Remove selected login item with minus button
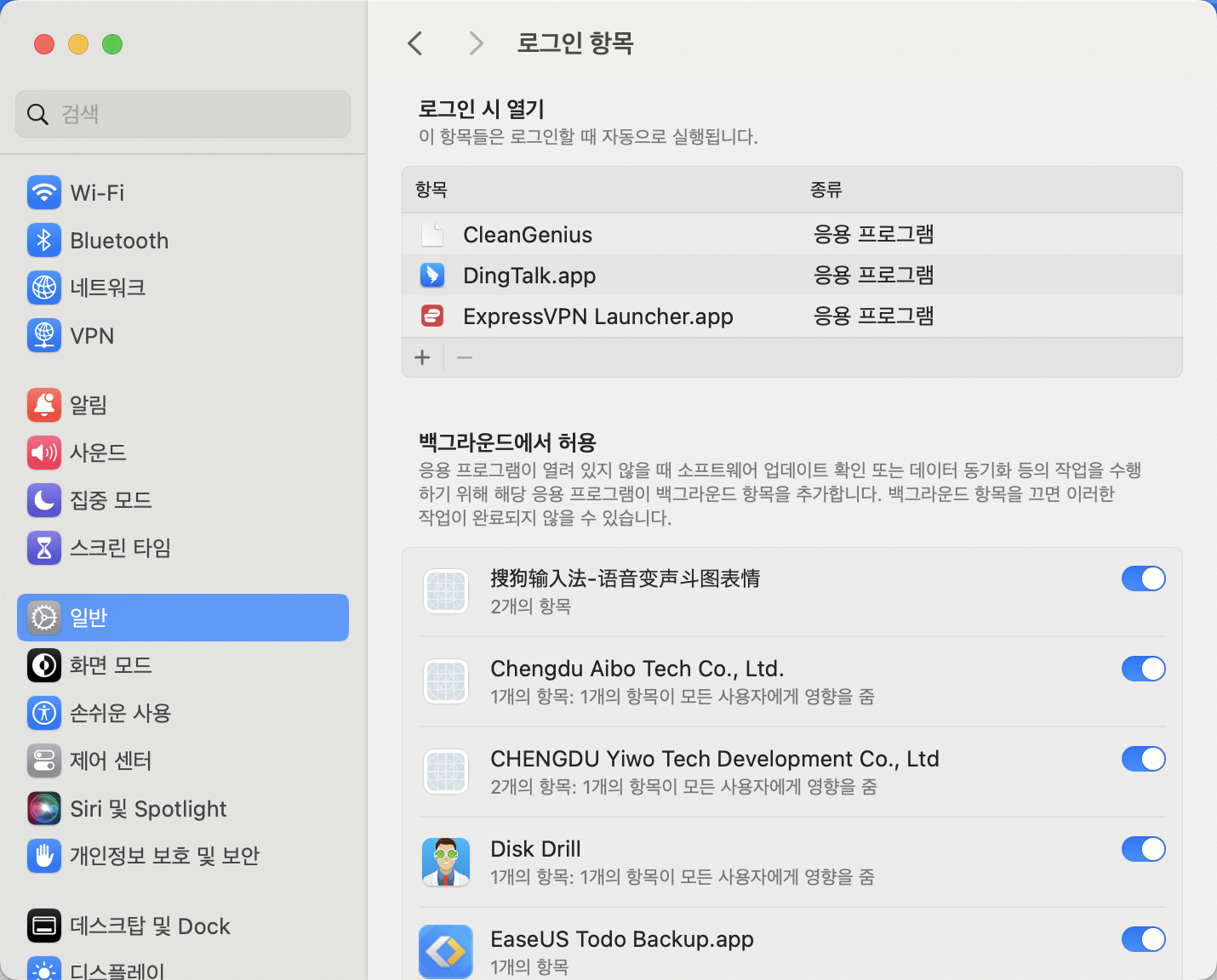The width and height of the screenshot is (1217, 980). [x=465, y=357]
